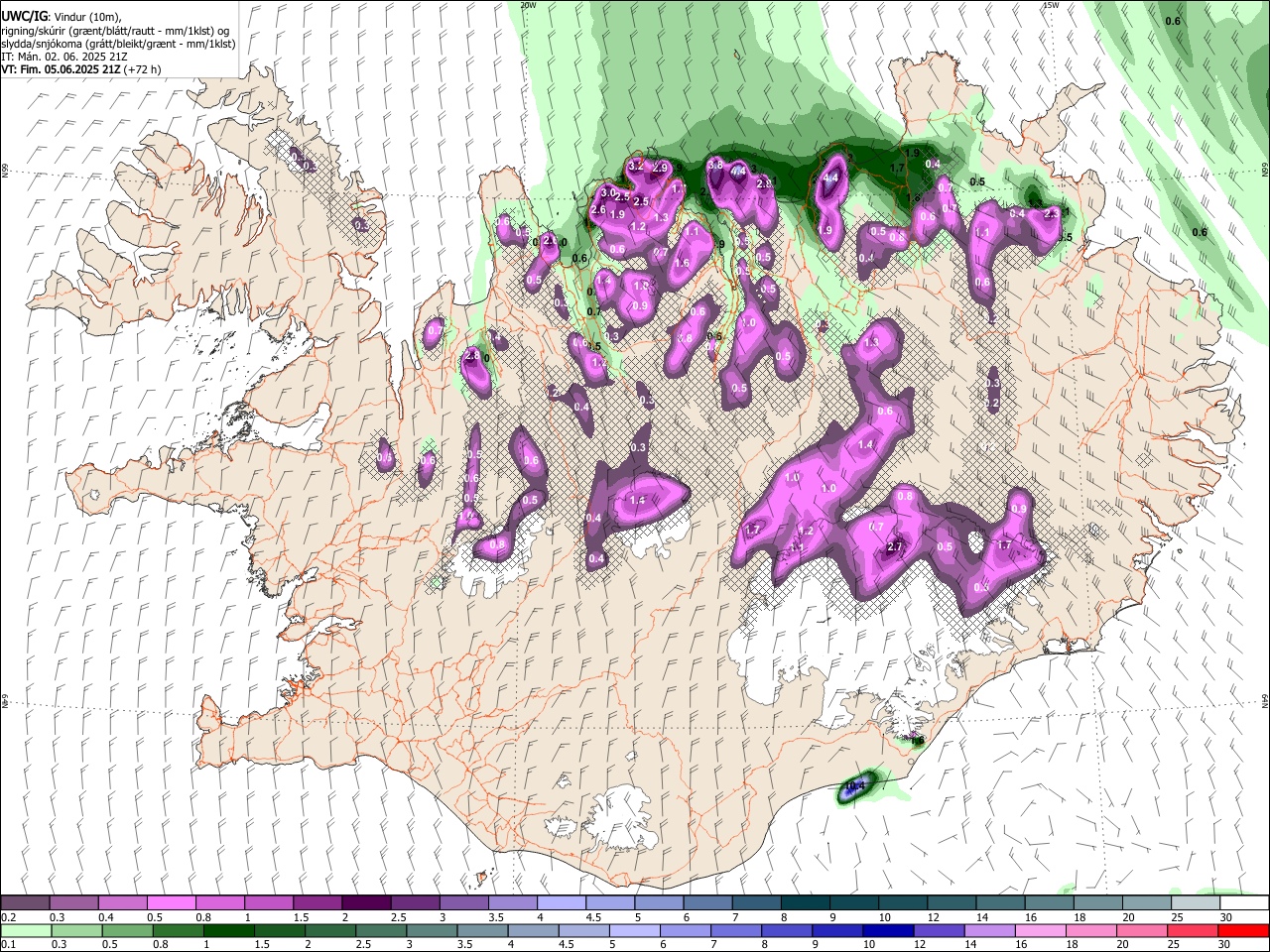The height and width of the screenshot is (952, 1270).
Task: Click the '3.8' snowfall value on north coast
Action: [x=713, y=164]
